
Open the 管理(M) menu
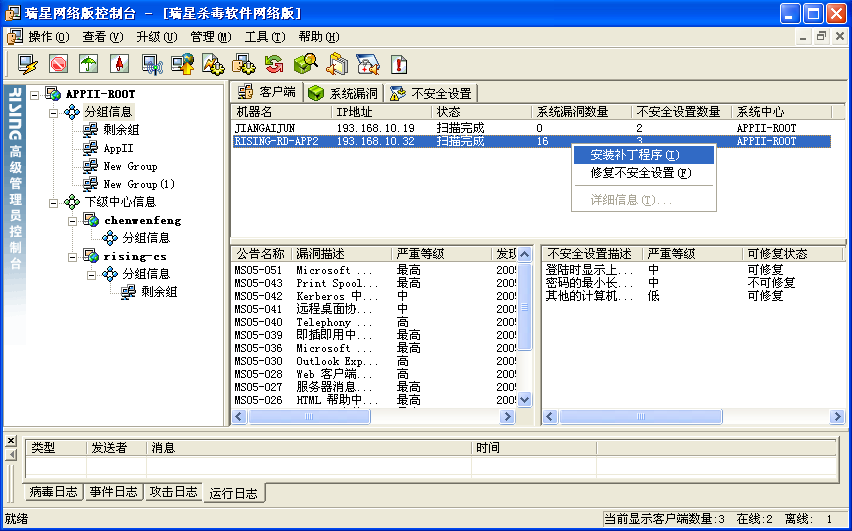click(211, 37)
